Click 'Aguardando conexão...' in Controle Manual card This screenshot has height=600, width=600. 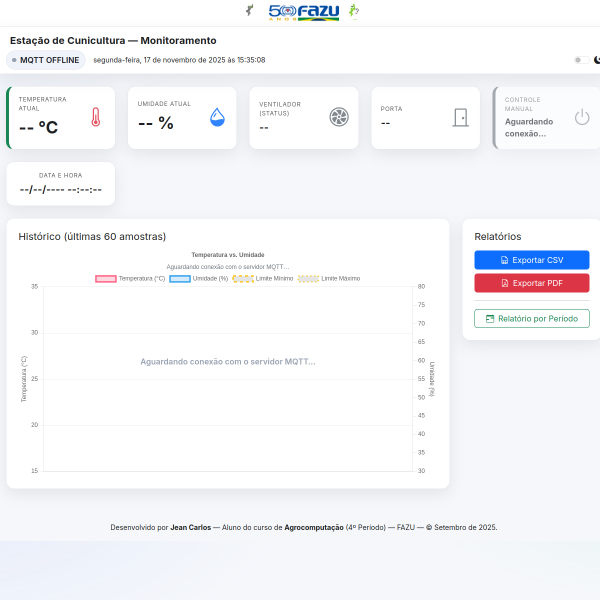(x=529, y=127)
